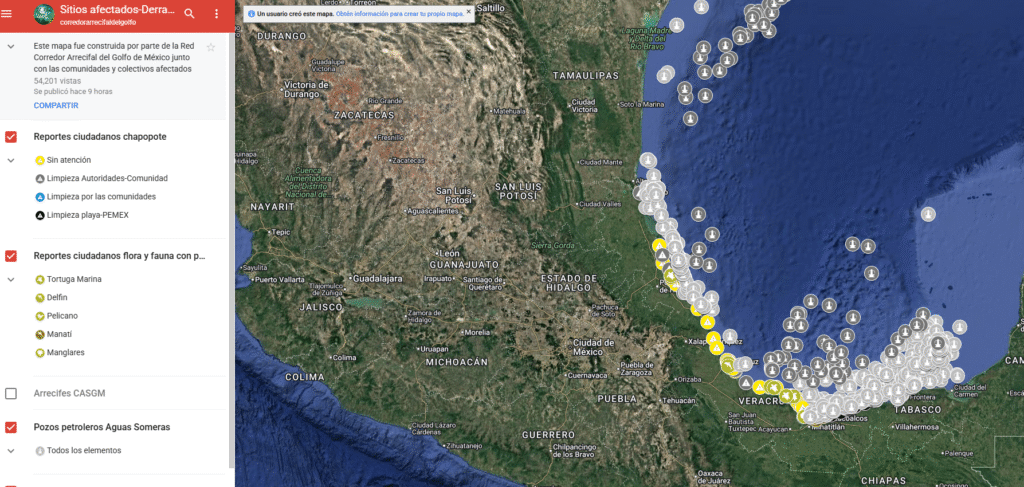Collapse the map description chevron
The image size is (1024, 487).
(x=11, y=46)
